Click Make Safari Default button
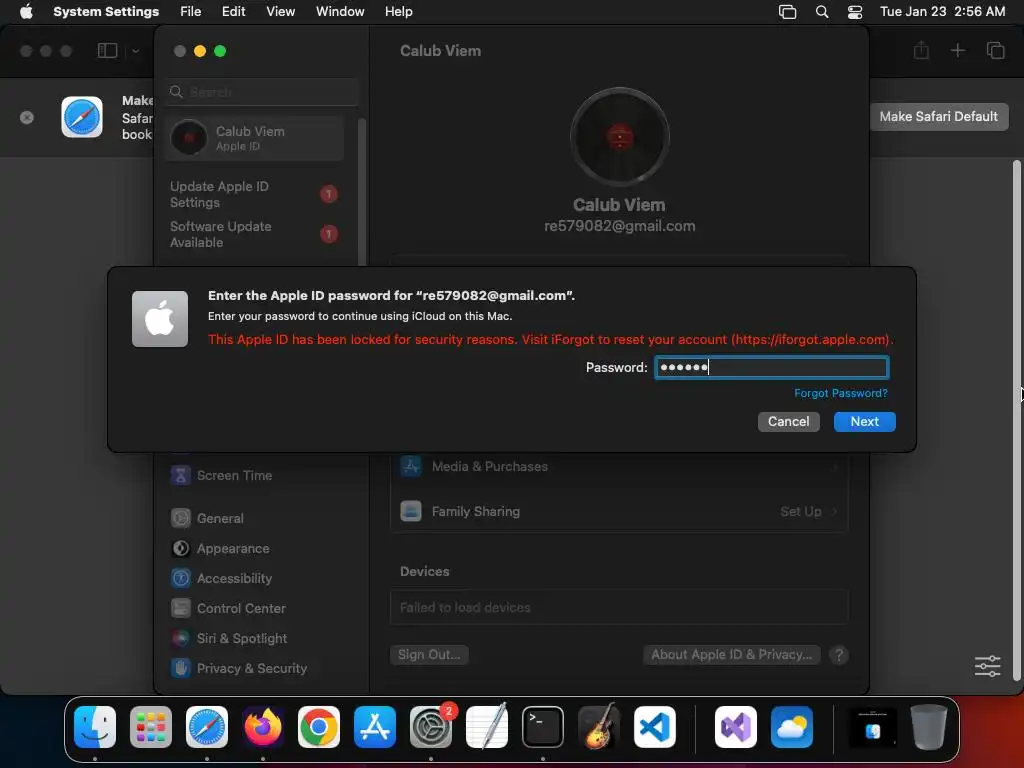The height and width of the screenshot is (768, 1024). point(938,116)
